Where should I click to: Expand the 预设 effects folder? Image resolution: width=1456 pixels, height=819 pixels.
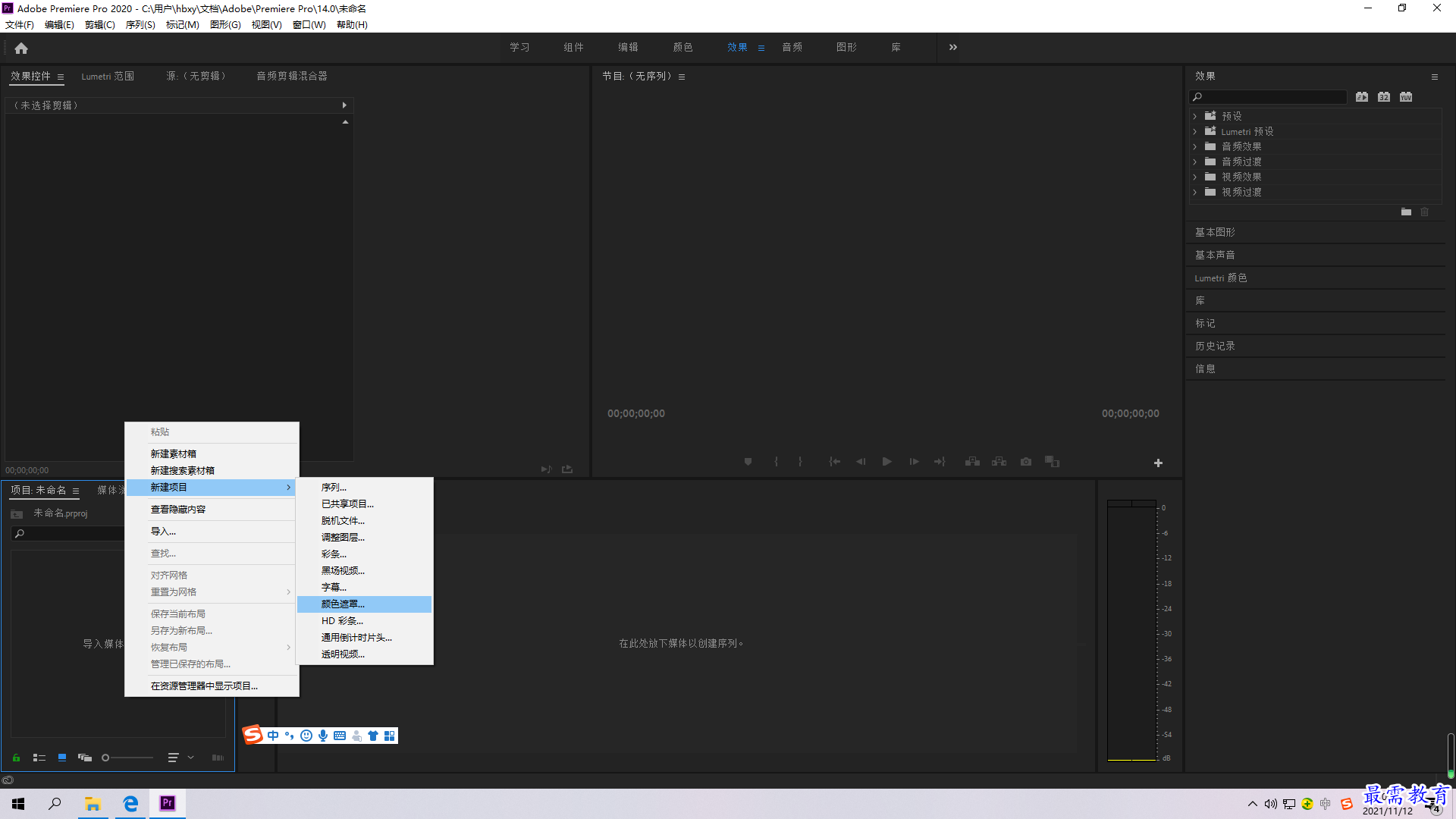coord(1194,116)
